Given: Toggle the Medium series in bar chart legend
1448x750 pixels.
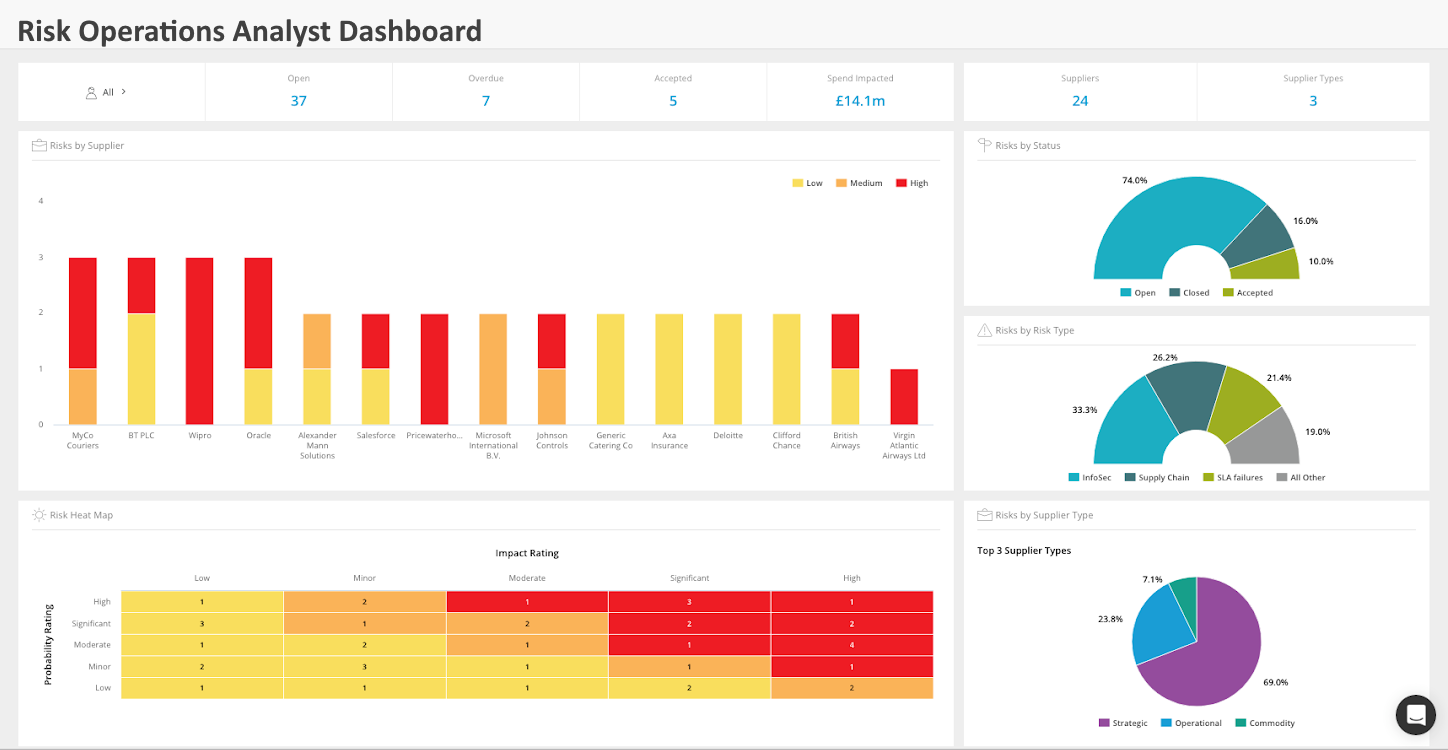Looking at the screenshot, I should (859, 183).
